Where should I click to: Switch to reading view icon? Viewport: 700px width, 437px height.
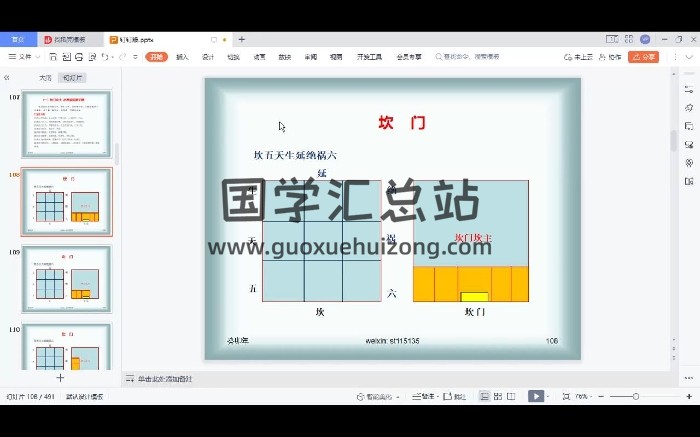(511, 396)
